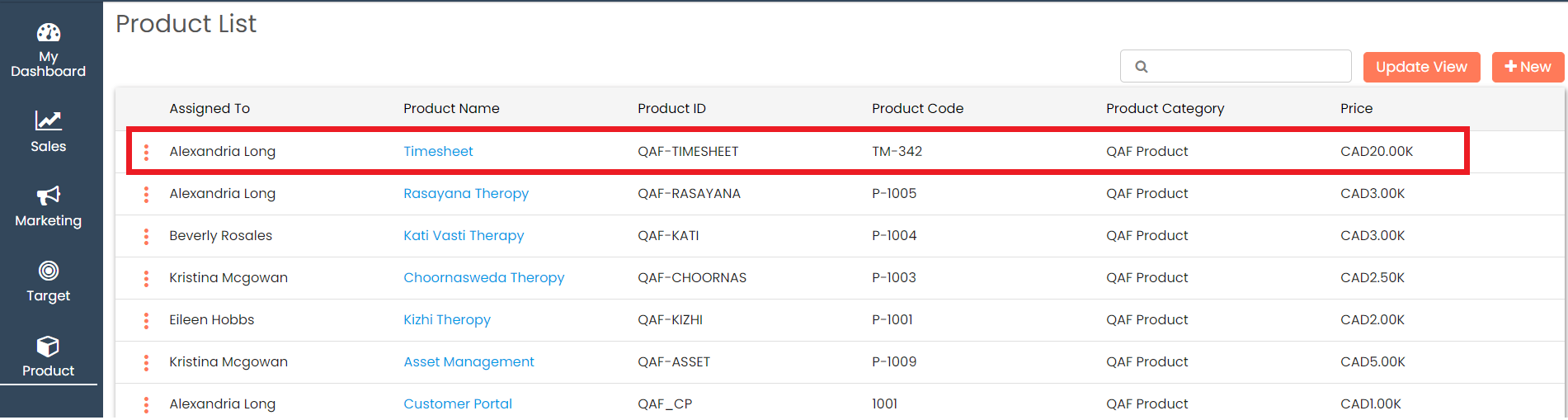Sort by Price column header
1568x420 pixels.
click(1356, 109)
